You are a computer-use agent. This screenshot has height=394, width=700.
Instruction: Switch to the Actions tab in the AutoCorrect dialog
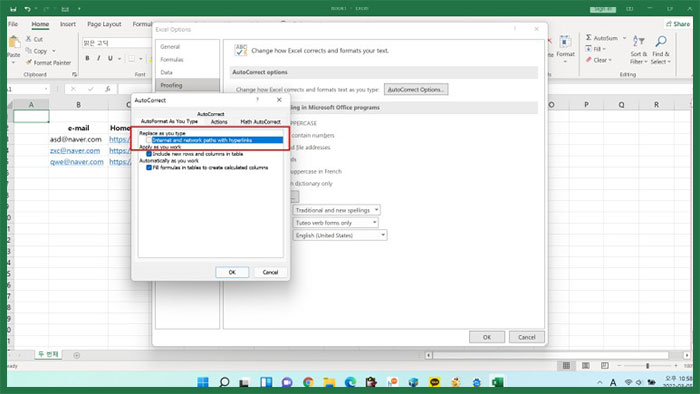point(219,121)
